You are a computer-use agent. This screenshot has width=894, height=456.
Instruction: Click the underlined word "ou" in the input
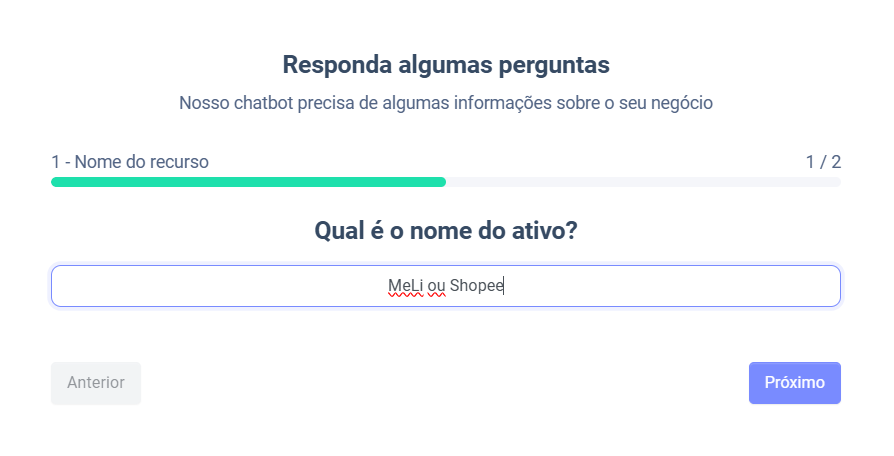436,286
